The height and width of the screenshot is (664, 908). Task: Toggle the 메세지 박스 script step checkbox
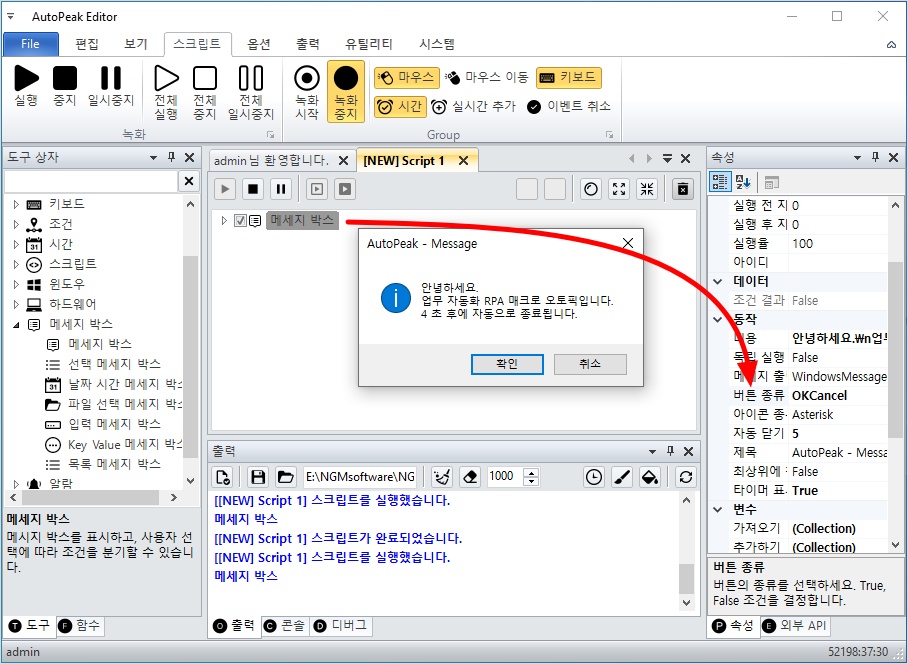pos(240,221)
